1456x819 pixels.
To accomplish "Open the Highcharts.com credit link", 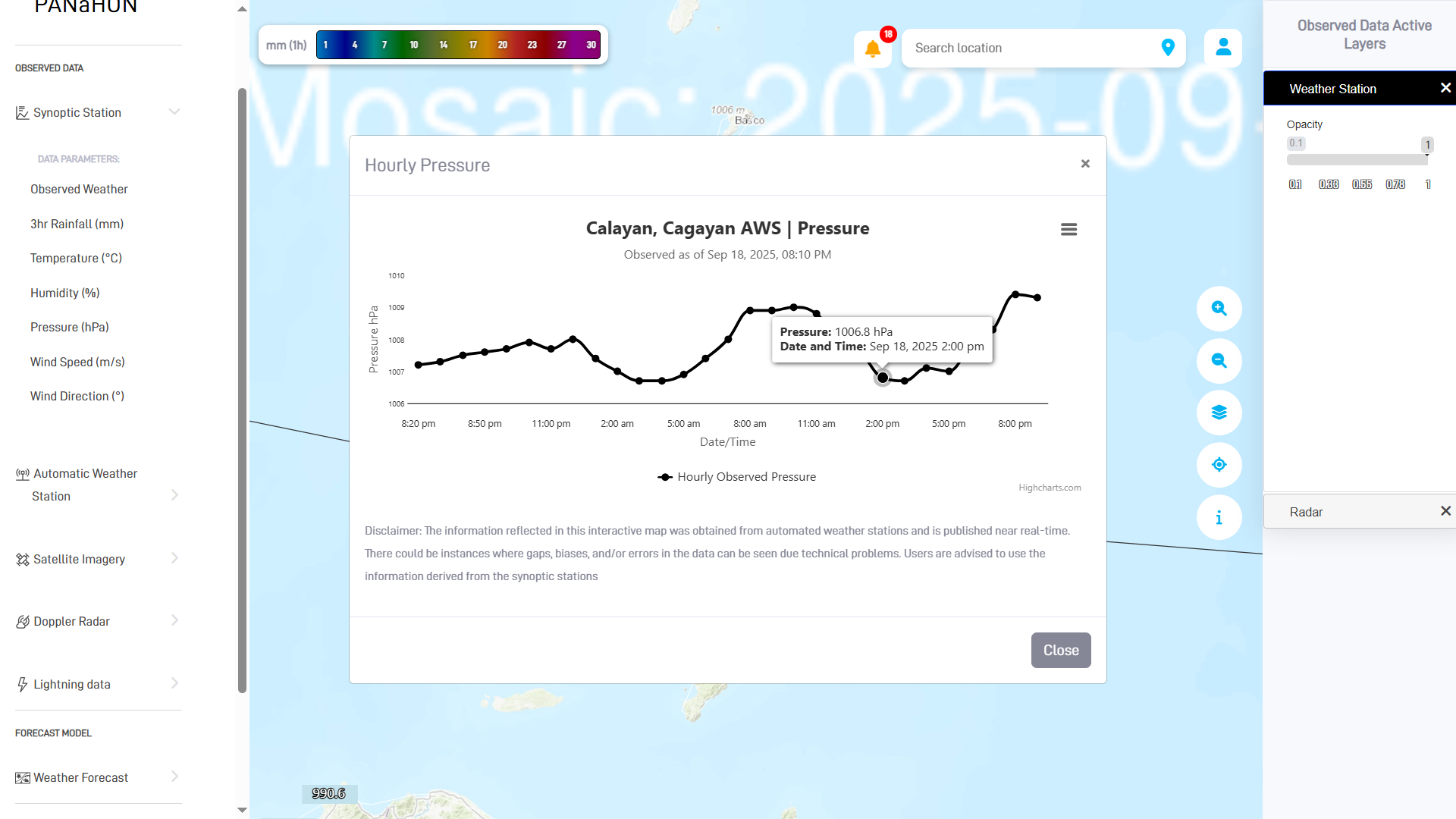I will pyautogui.click(x=1050, y=488).
